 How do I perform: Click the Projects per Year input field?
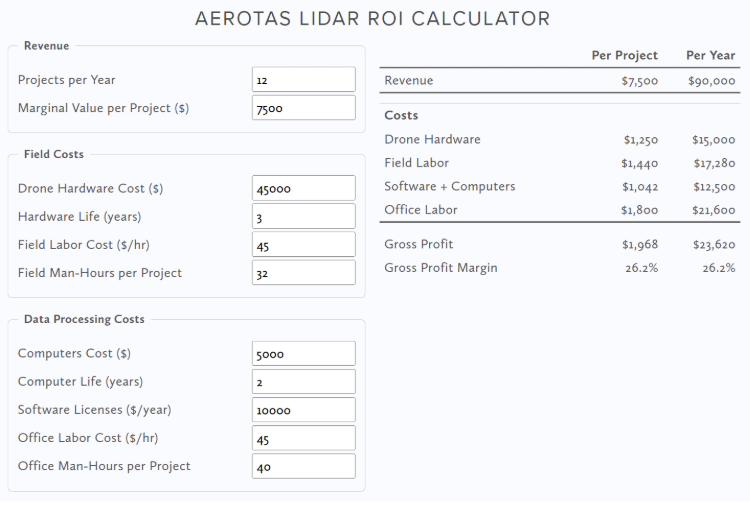304,80
